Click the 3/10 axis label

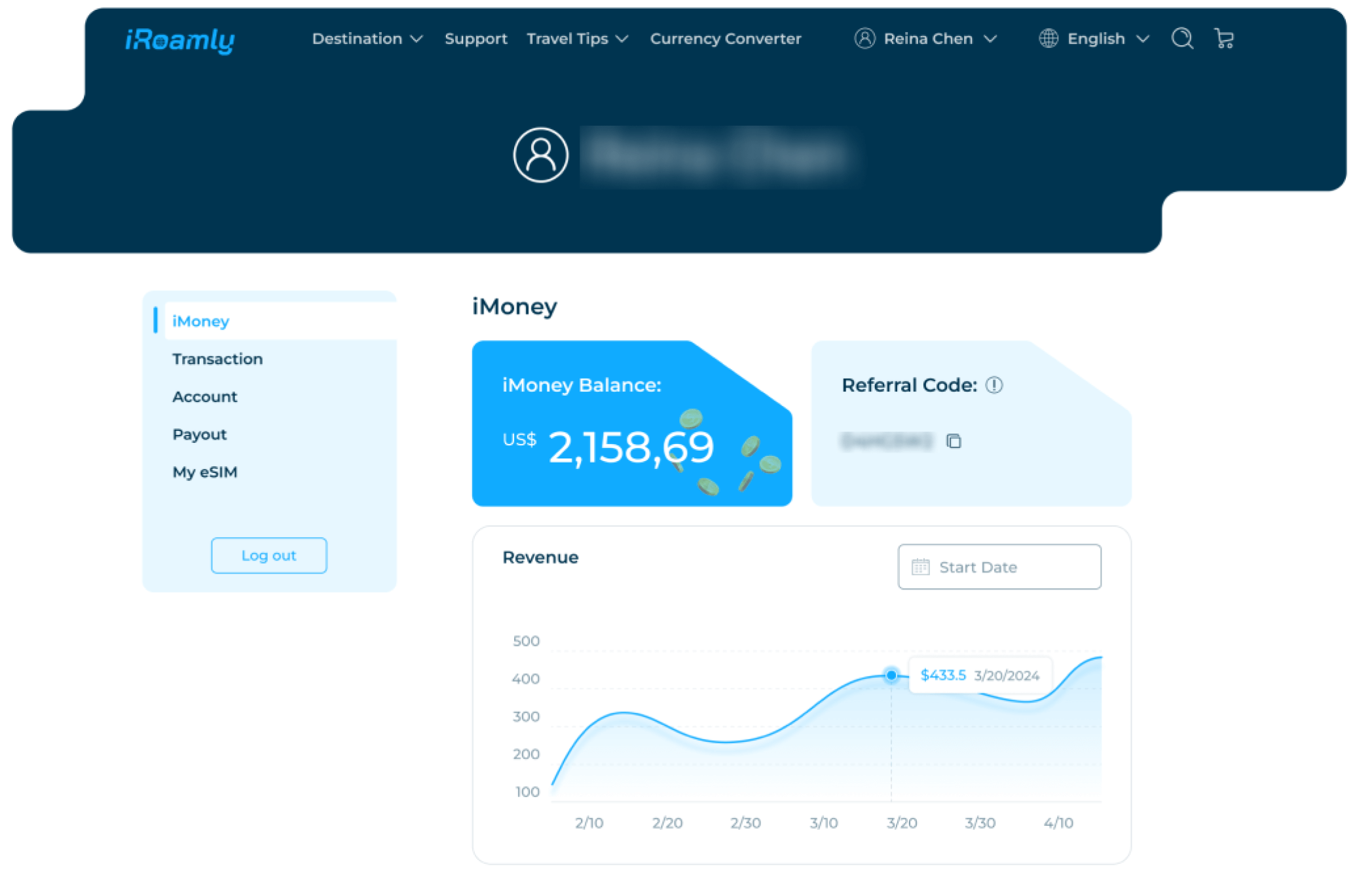click(823, 823)
